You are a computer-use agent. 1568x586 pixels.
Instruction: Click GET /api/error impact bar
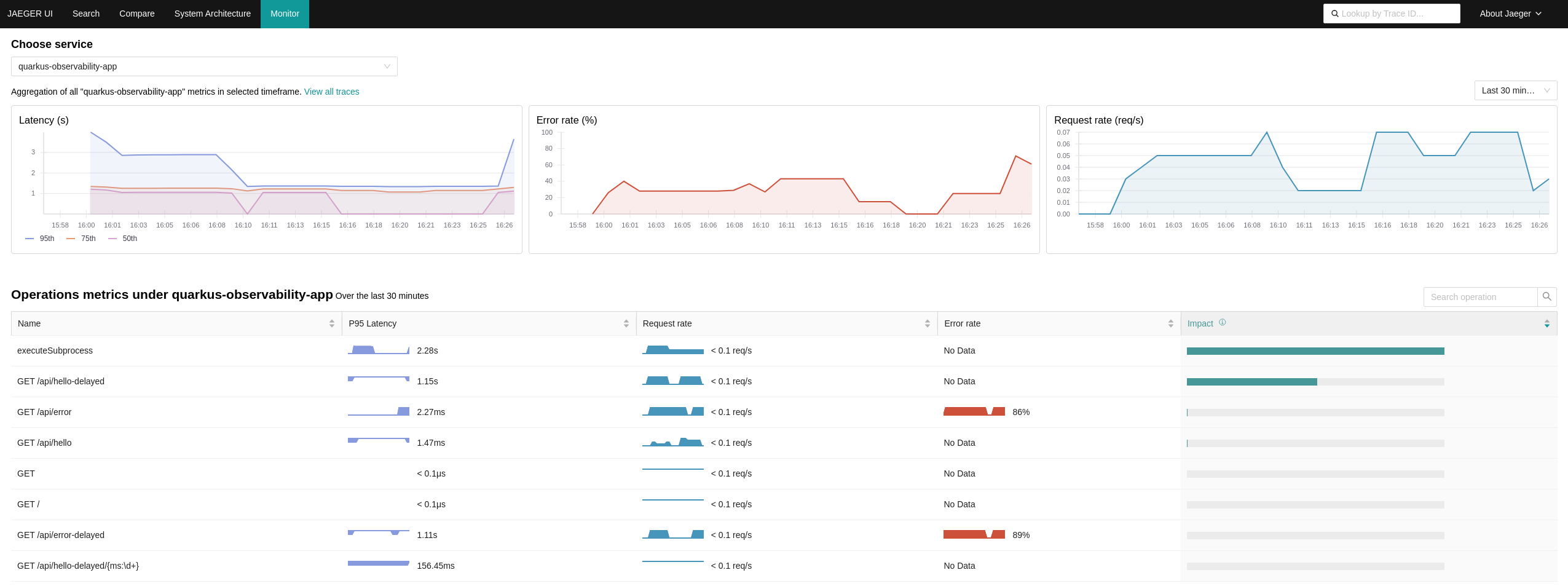[1315, 413]
